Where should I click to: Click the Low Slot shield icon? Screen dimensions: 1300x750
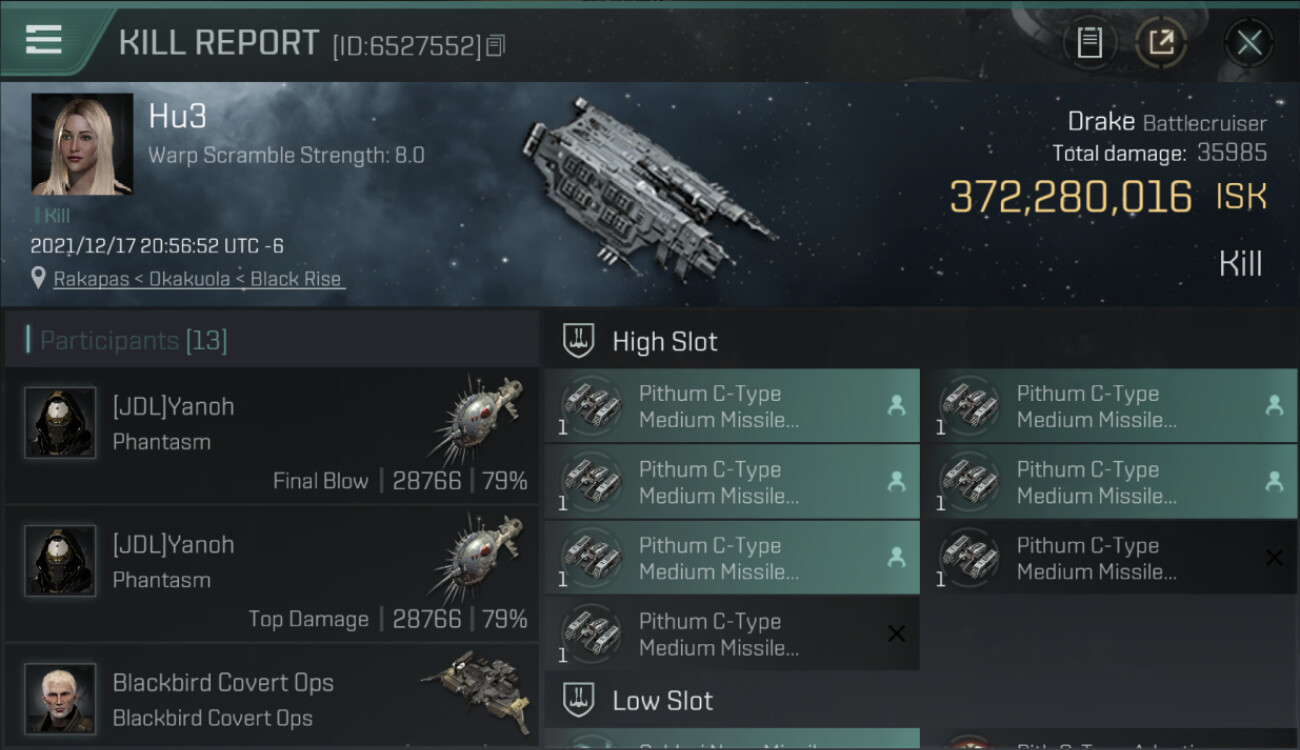point(580,700)
